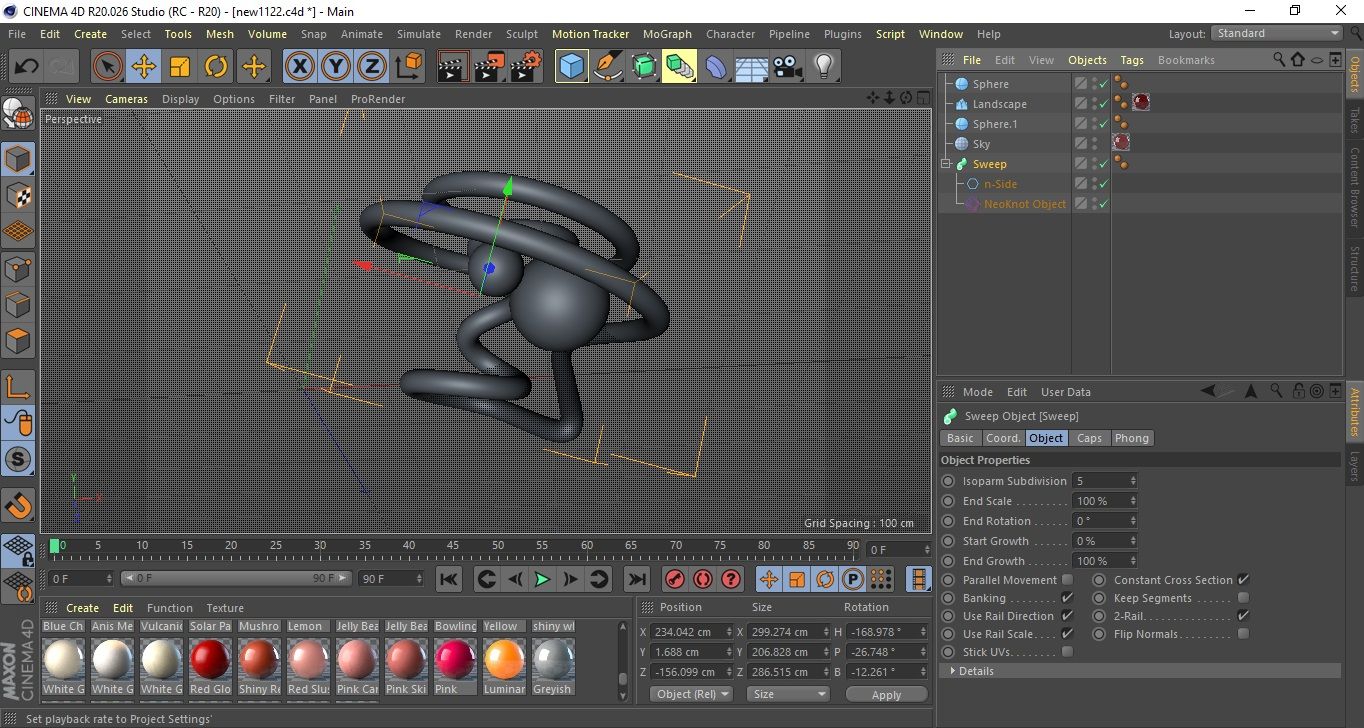Switch to the Caps tab
This screenshot has width=1364, height=728.
1089,438
